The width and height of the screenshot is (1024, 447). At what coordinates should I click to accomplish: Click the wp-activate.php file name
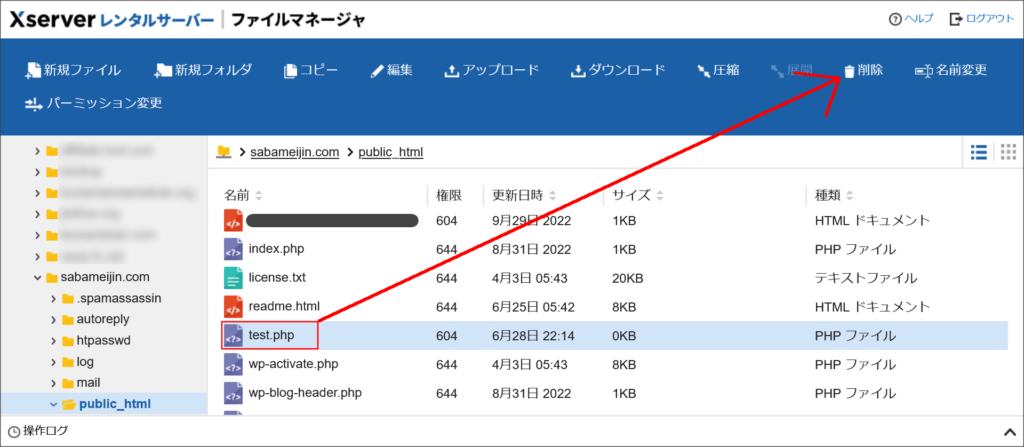pyautogui.click(x=293, y=363)
